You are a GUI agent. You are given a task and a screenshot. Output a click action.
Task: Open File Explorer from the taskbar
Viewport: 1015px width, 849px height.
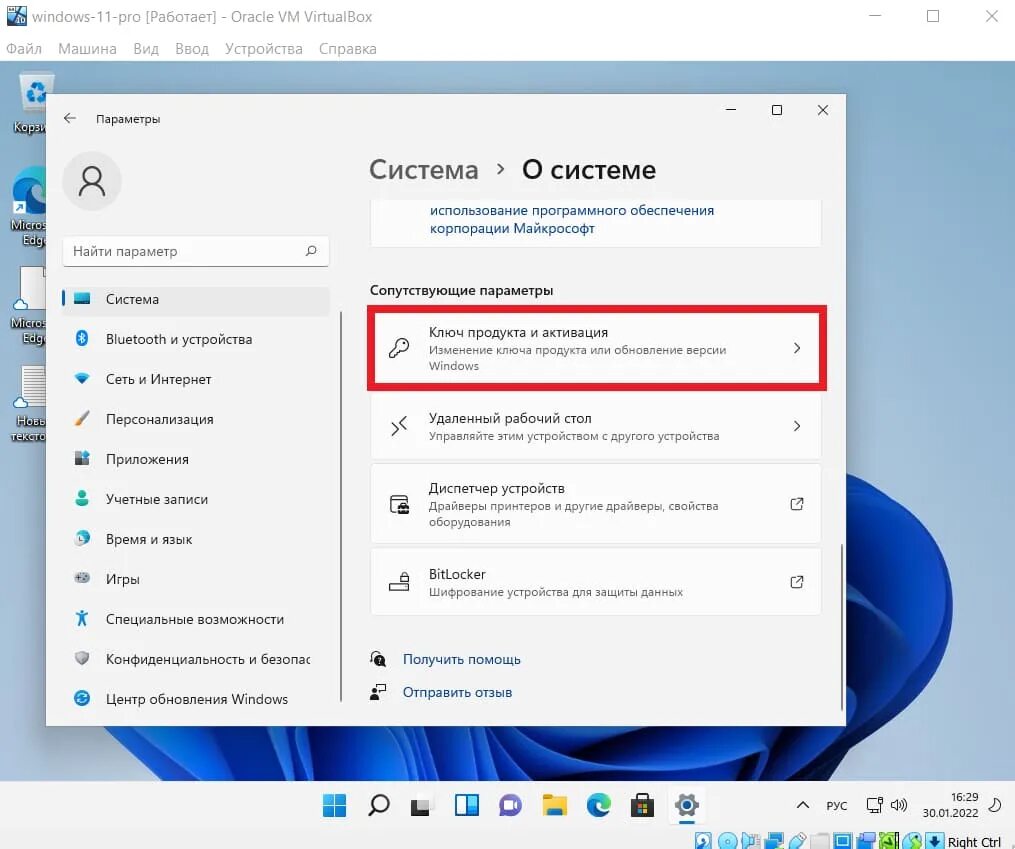point(555,806)
